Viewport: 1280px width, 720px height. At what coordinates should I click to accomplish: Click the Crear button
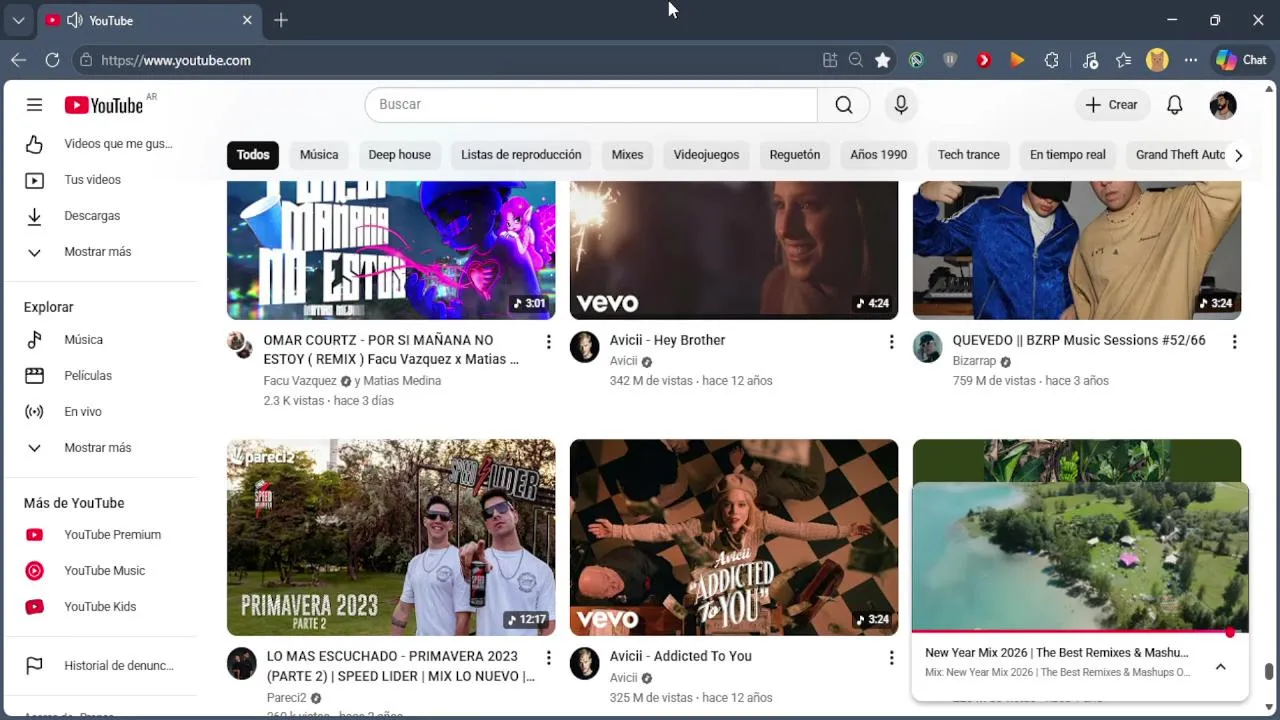pyautogui.click(x=1111, y=105)
